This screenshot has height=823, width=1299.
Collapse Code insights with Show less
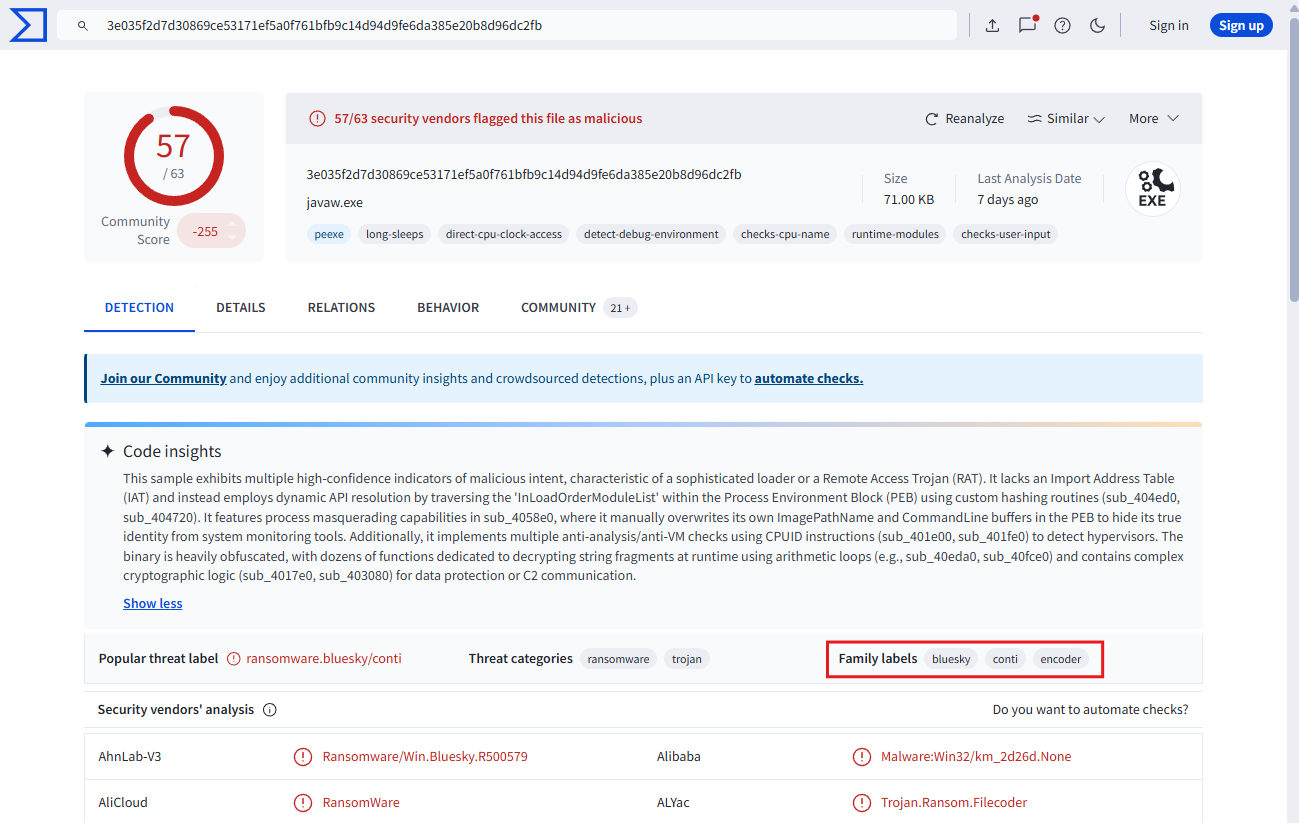coord(152,604)
